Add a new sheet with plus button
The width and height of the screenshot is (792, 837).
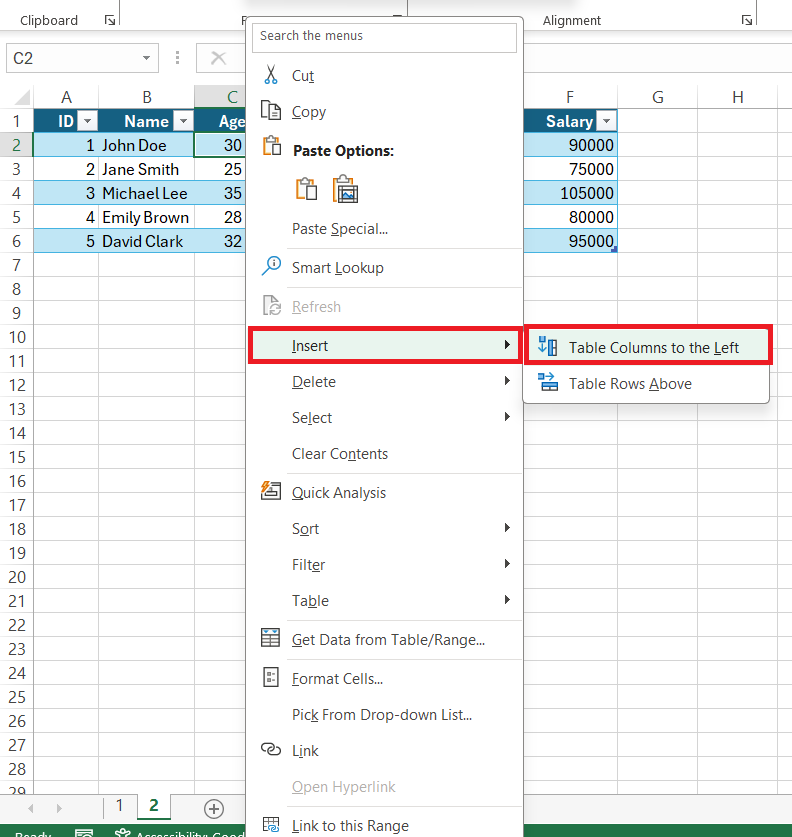tap(213, 807)
